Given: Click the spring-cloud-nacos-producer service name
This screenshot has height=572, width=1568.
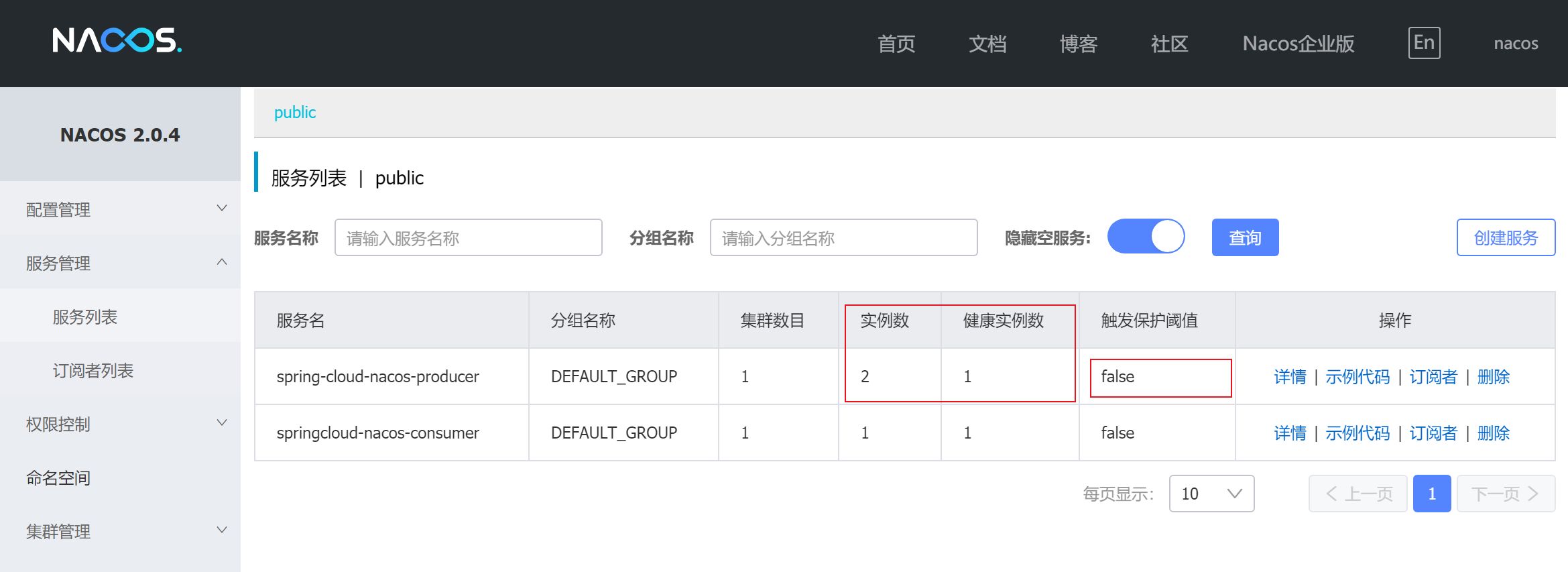Looking at the screenshot, I should coord(378,376).
